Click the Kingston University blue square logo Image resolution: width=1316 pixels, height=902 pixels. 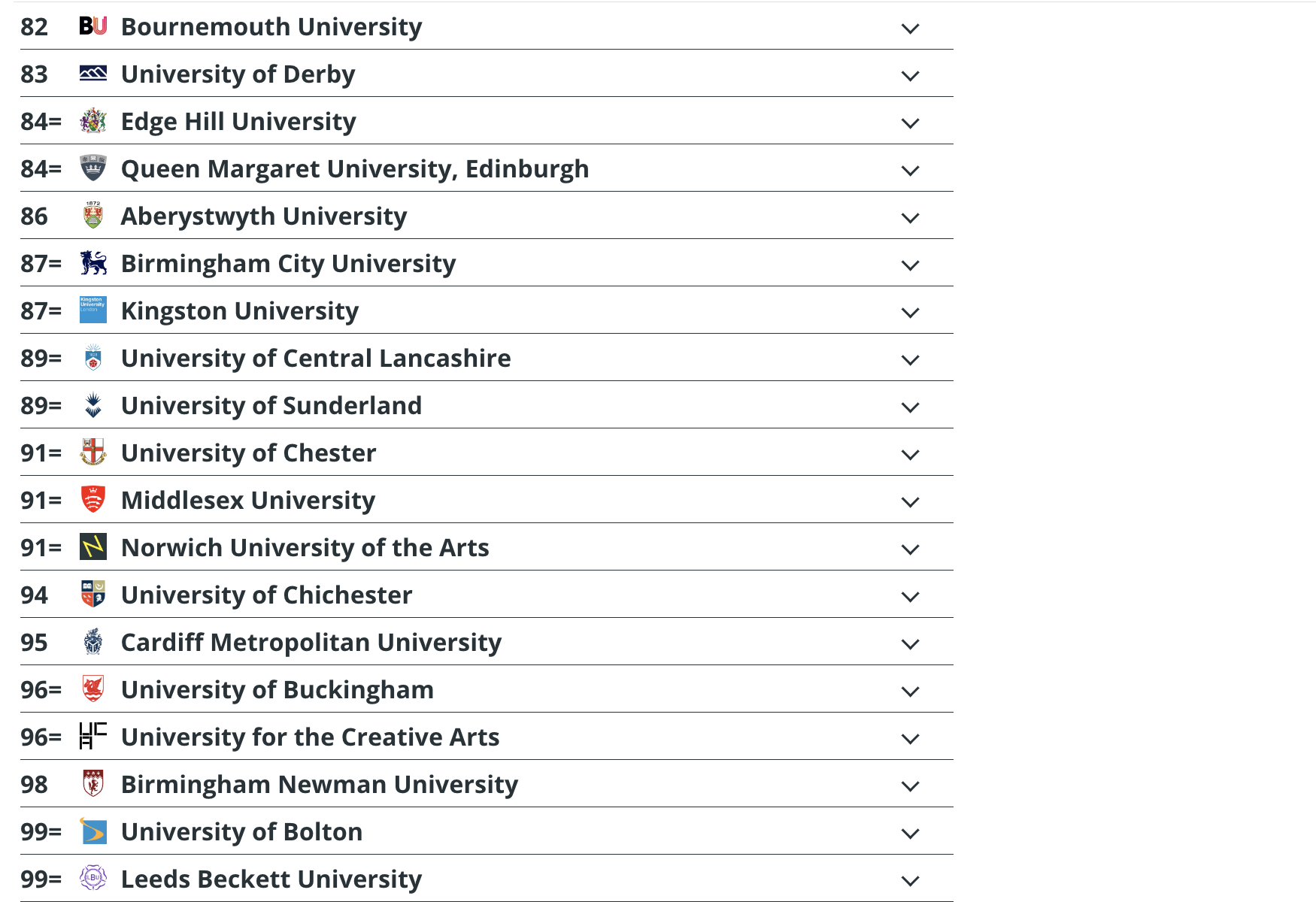pos(93,310)
